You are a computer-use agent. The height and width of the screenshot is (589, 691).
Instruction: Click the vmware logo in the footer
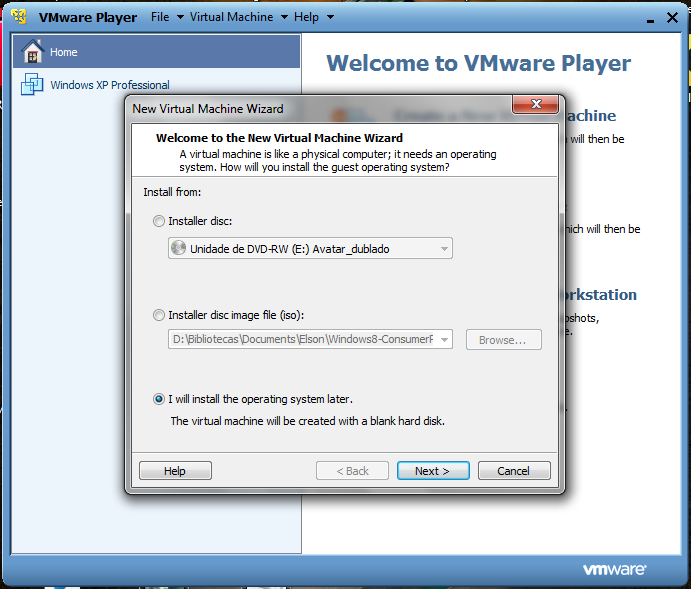(615, 569)
